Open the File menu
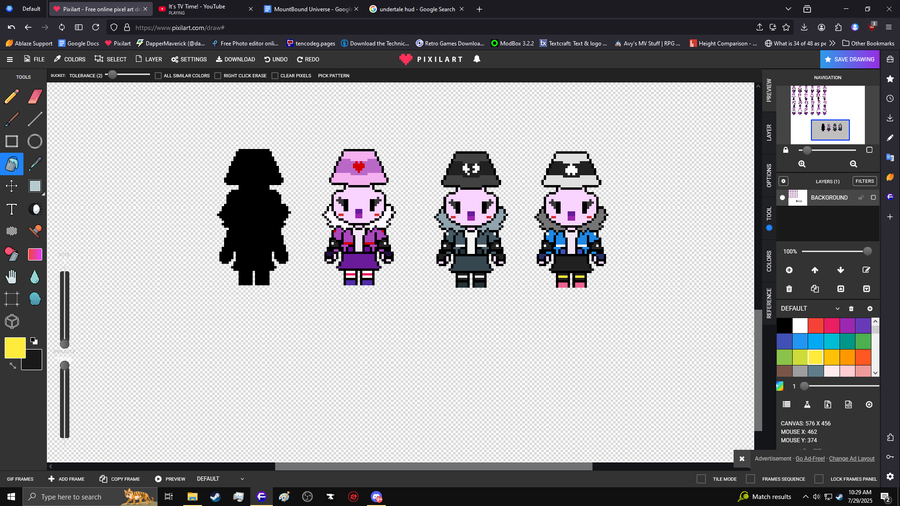The height and width of the screenshot is (506, 900). pyautogui.click(x=34, y=59)
